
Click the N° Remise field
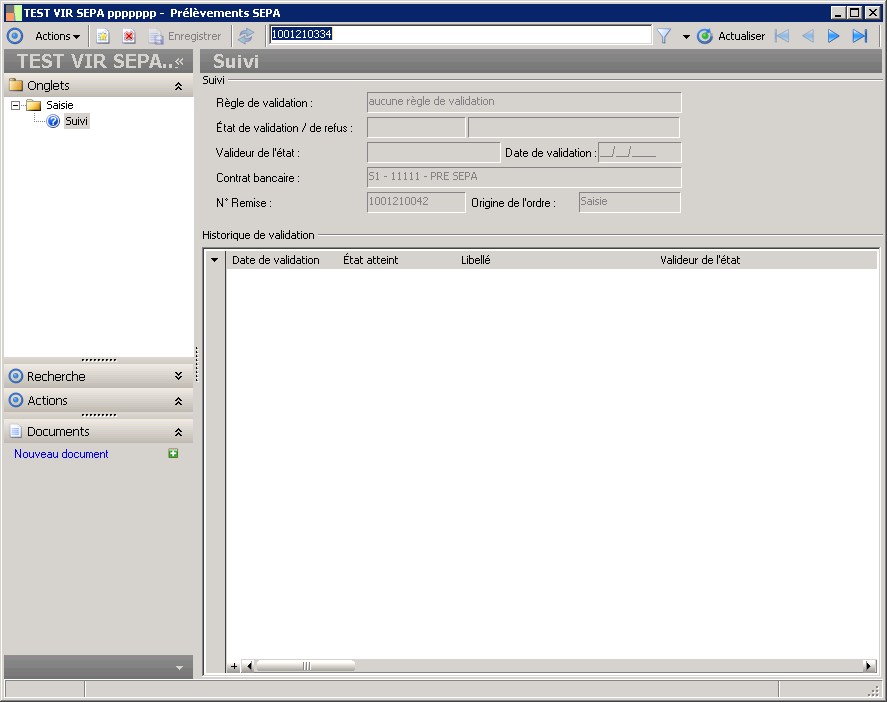click(x=416, y=202)
